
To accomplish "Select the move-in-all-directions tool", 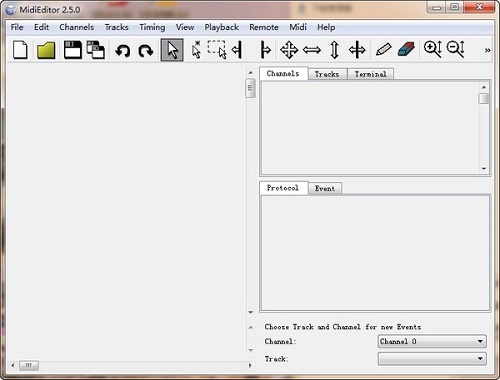I will pyautogui.click(x=289, y=50).
